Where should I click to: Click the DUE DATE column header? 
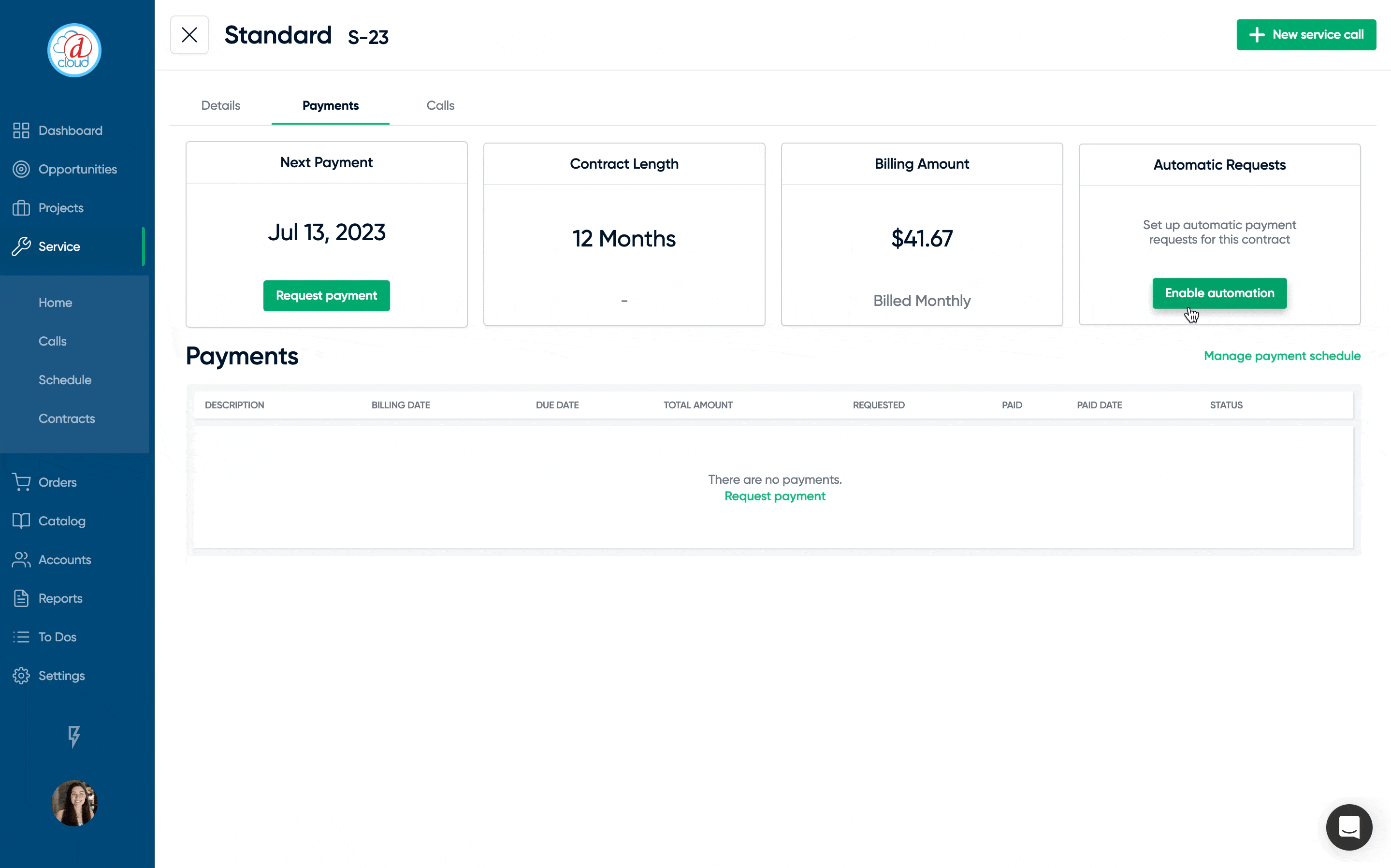point(557,405)
